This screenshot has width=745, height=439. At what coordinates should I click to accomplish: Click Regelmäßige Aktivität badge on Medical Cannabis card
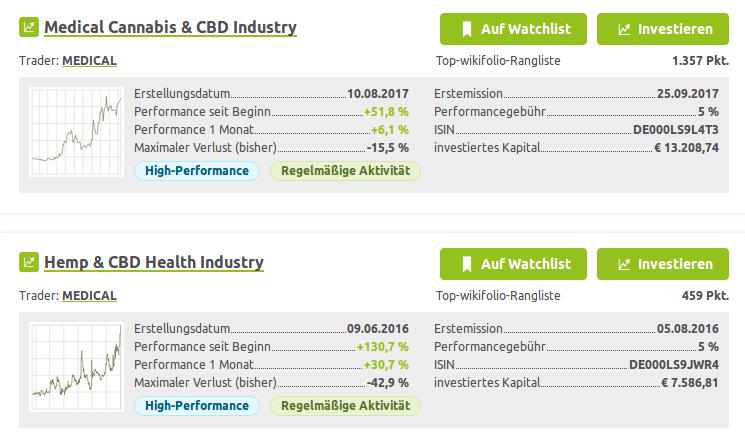tap(345, 171)
